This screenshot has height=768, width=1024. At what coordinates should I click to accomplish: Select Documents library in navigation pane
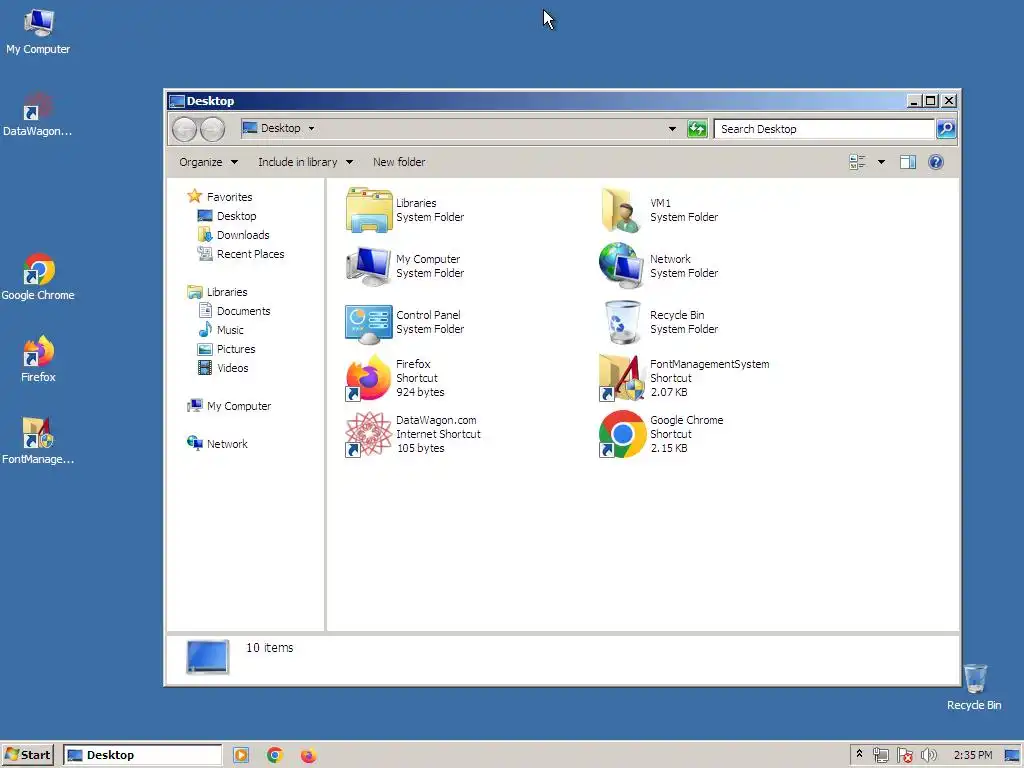pyautogui.click(x=234, y=311)
